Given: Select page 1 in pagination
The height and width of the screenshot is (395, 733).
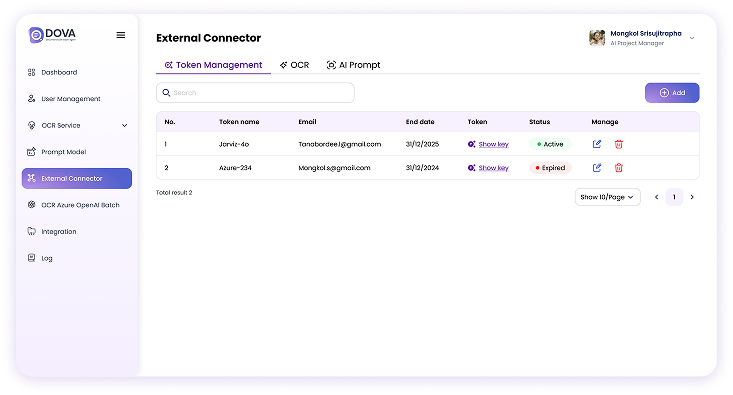Looking at the screenshot, I should [674, 197].
